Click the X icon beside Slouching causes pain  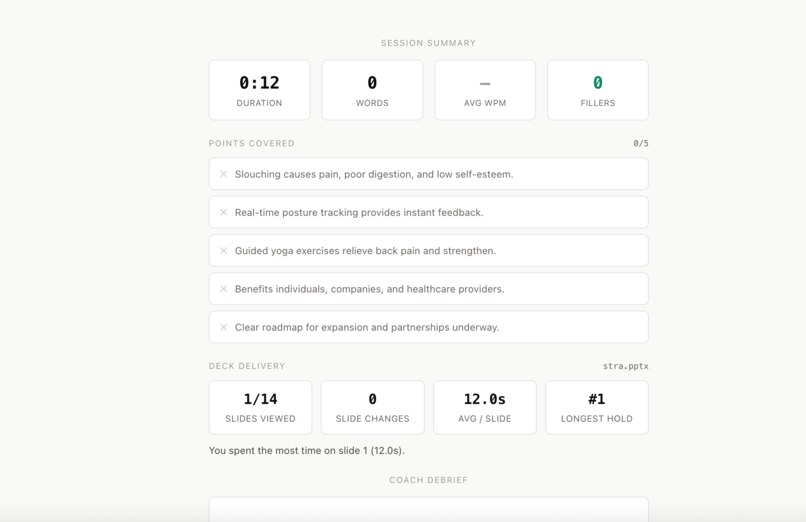(x=224, y=174)
